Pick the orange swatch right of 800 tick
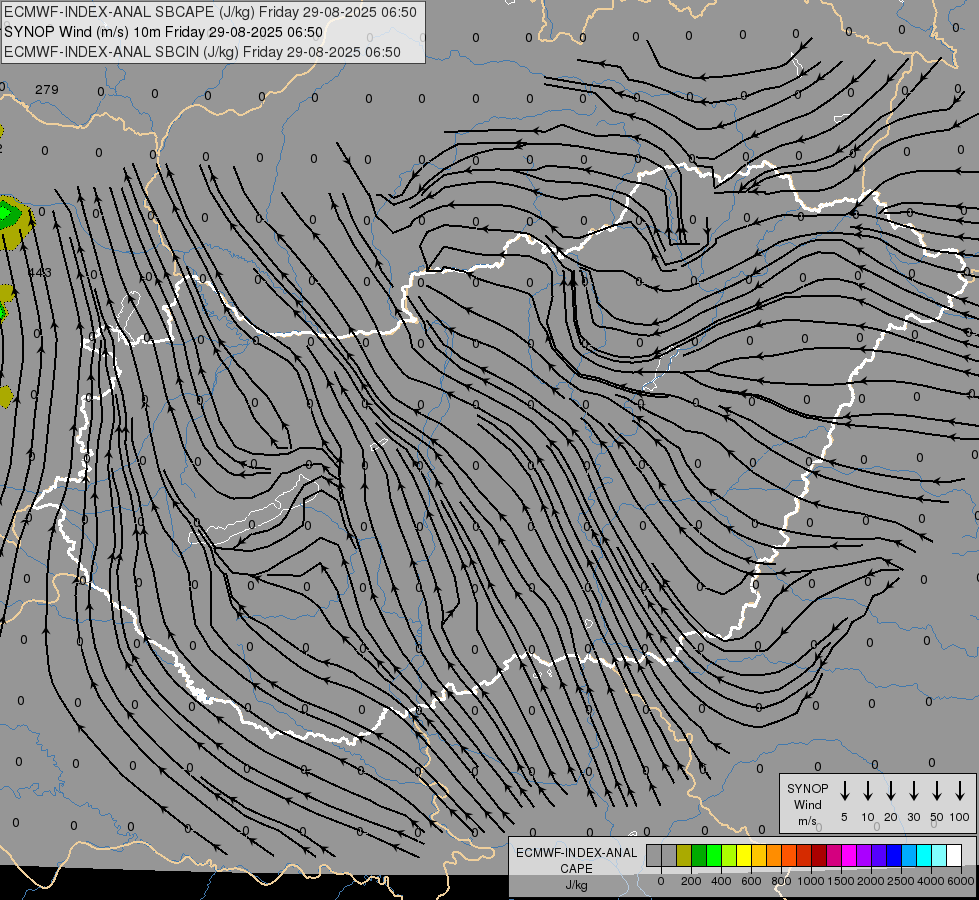 point(774,855)
